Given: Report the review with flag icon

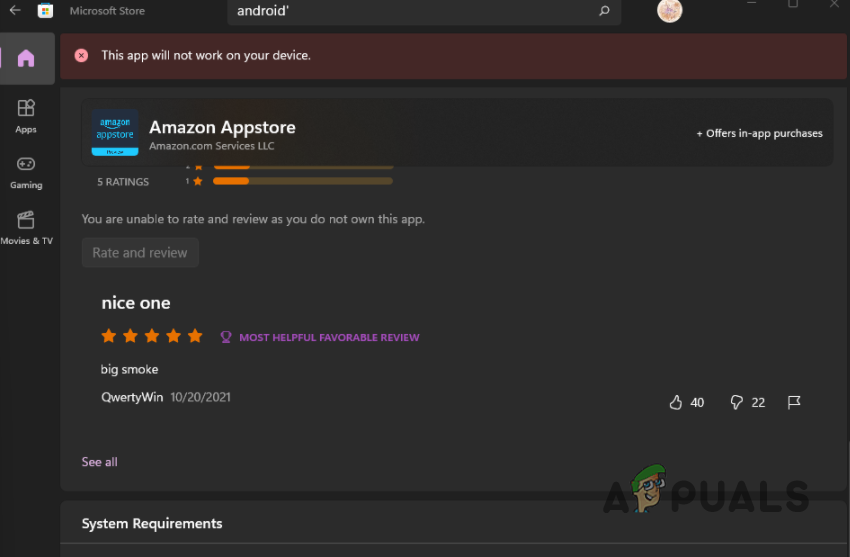Looking at the screenshot, I should [x=794, y=402].
